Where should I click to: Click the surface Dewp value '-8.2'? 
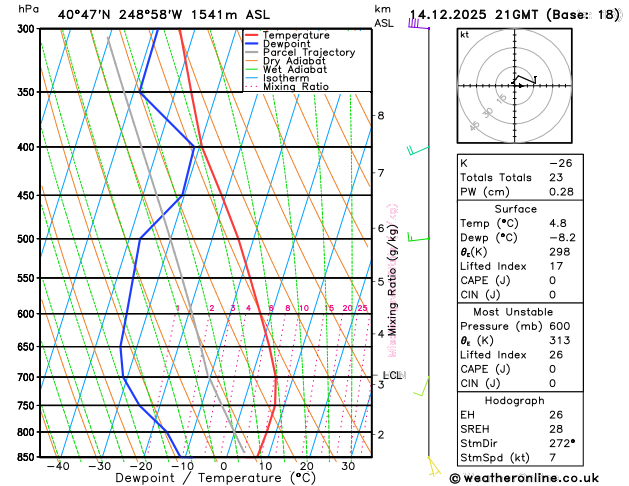[x=562, y=237]
